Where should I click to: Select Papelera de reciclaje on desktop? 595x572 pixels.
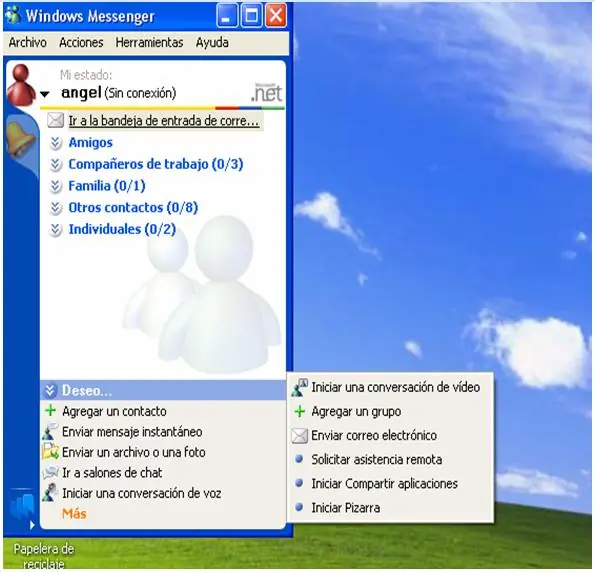pos(43,555)
